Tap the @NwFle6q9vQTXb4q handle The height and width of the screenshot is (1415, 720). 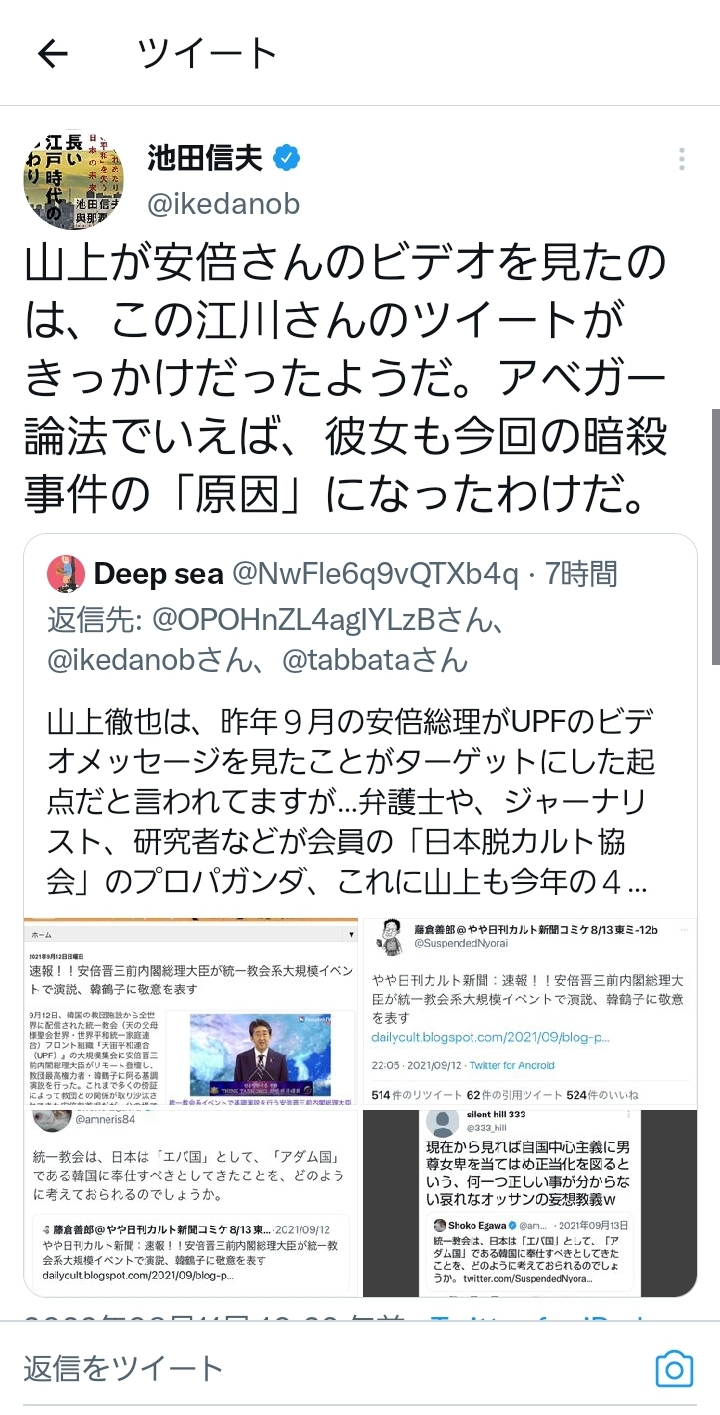point(375,574)
